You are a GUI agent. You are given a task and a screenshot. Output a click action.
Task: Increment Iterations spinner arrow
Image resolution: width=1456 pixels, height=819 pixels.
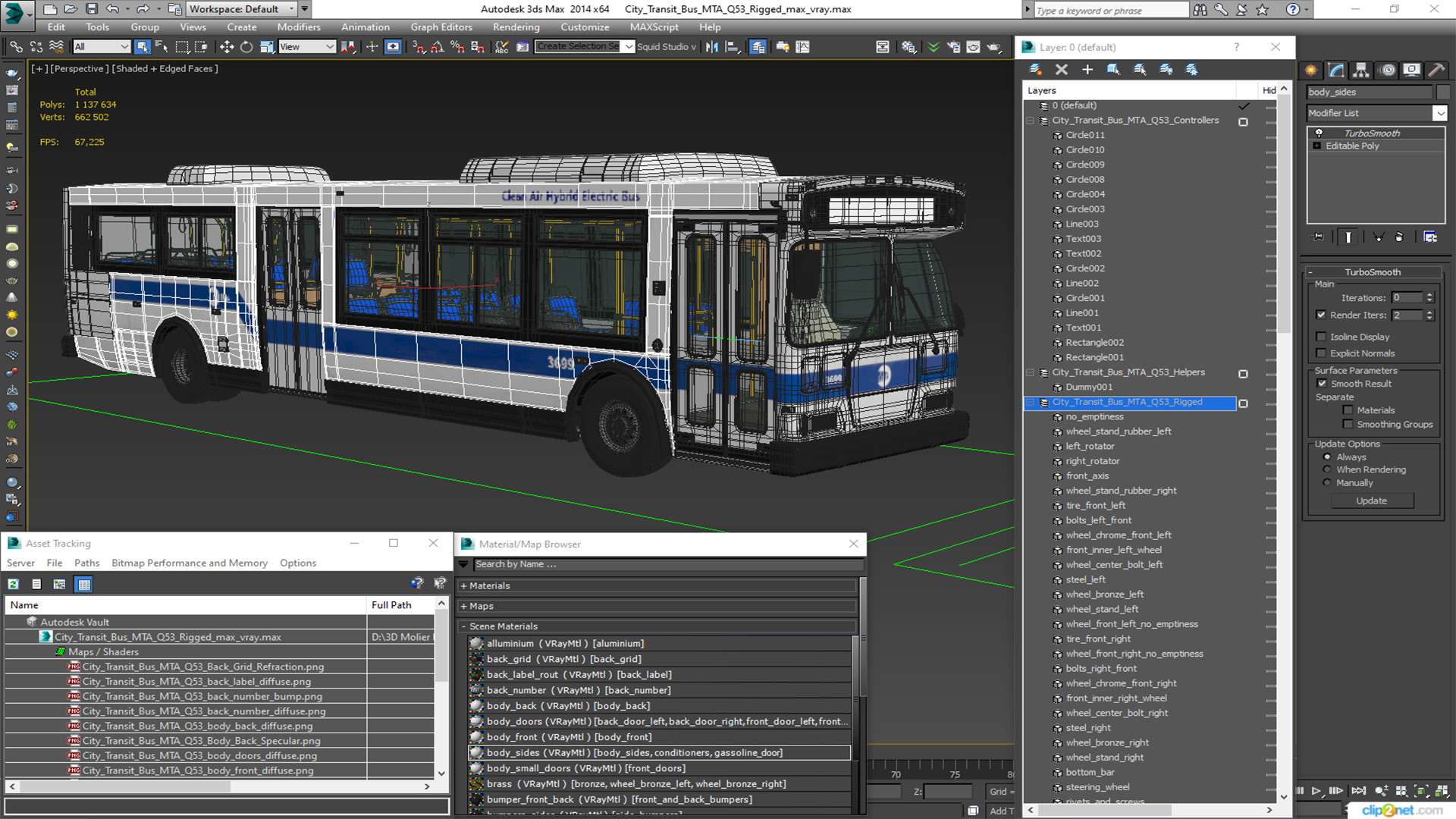(1429, 295)
